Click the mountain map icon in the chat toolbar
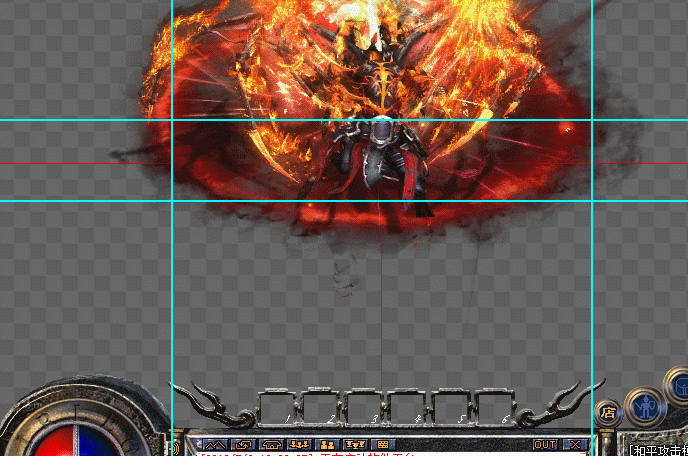 tap(215, 445)
